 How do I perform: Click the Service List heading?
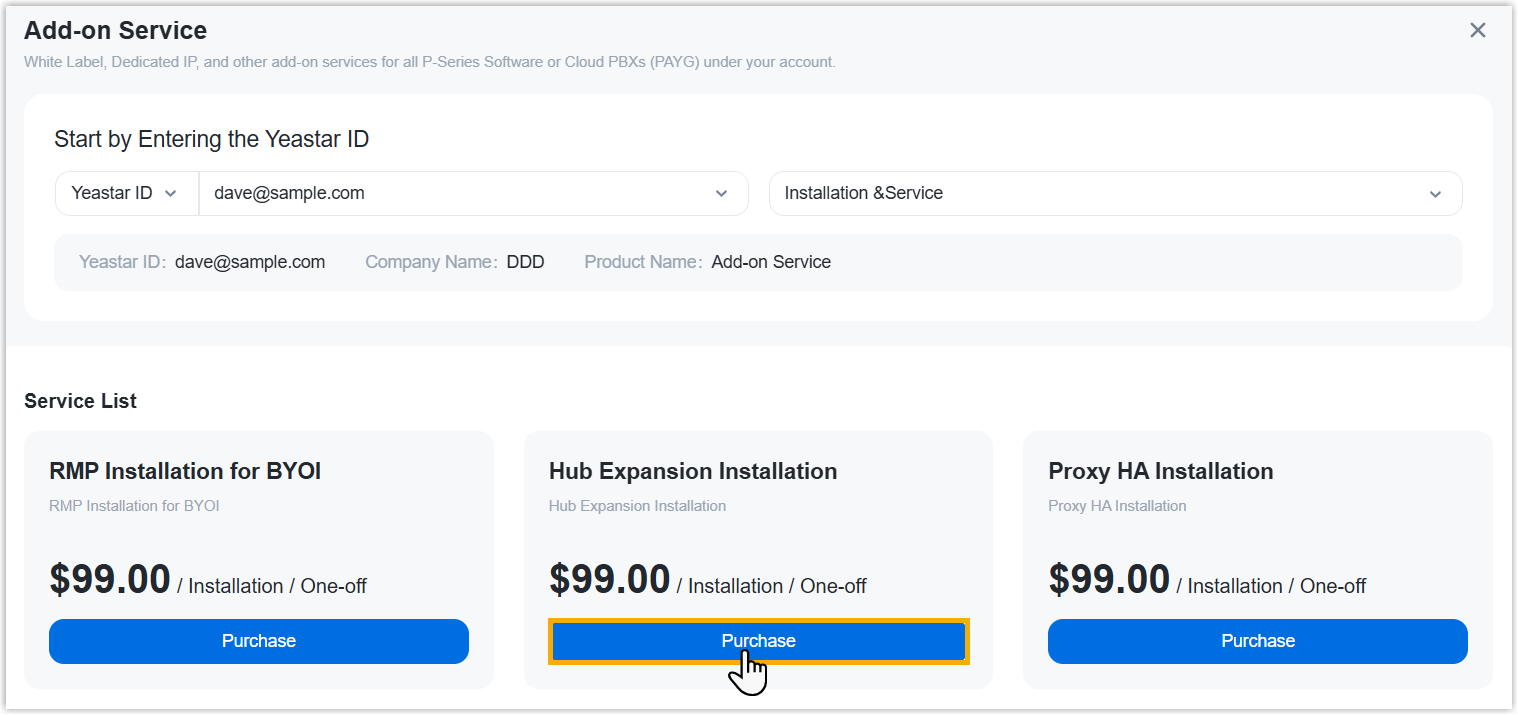[x=80, y=401]
